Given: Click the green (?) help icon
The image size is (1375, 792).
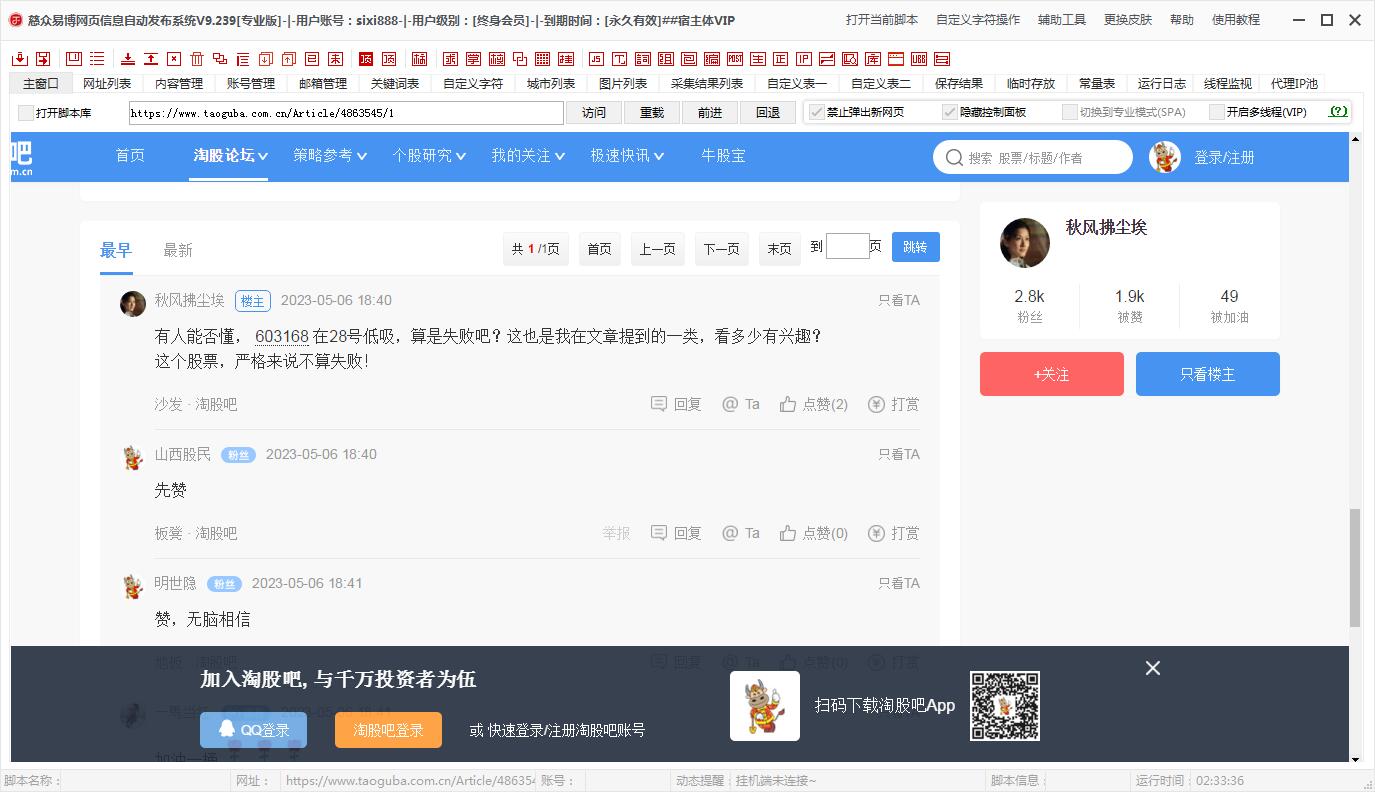Looking at the screenshot, I should coord(1338,112).
